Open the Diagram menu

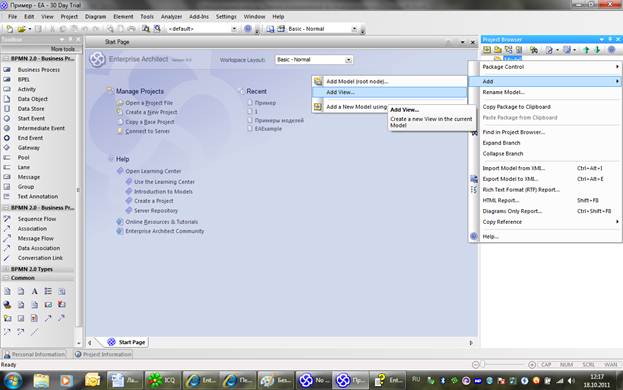click(95, 17)
